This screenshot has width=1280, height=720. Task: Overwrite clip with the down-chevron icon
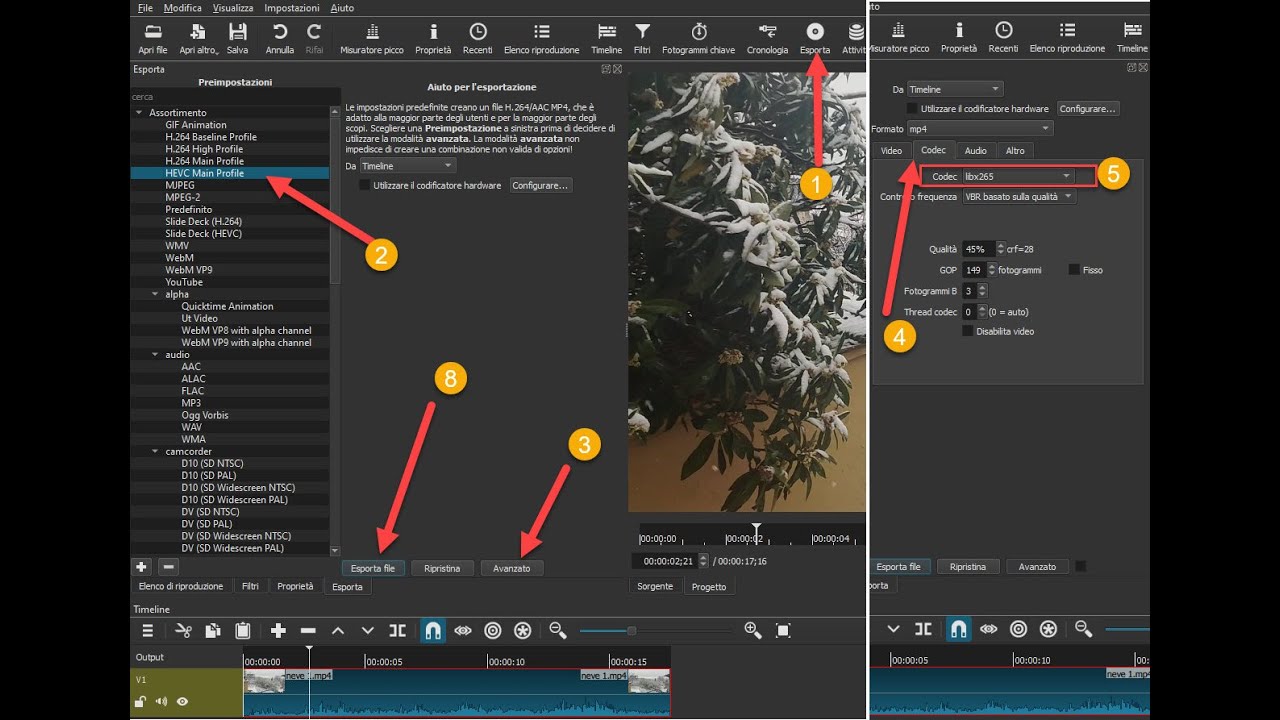(367, 630)
